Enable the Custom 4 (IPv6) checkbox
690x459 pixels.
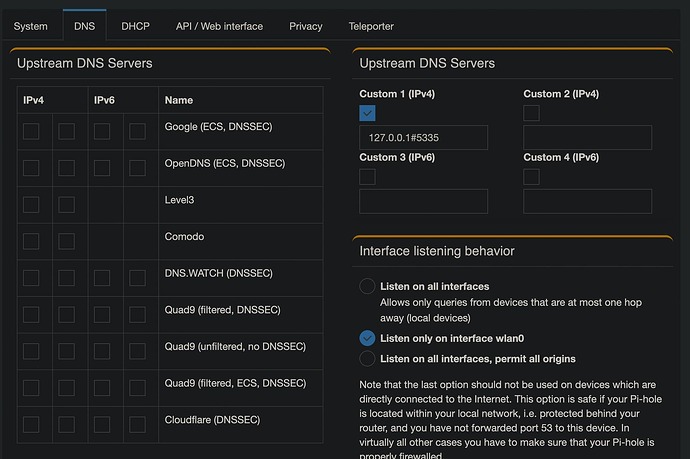(532, 177)
